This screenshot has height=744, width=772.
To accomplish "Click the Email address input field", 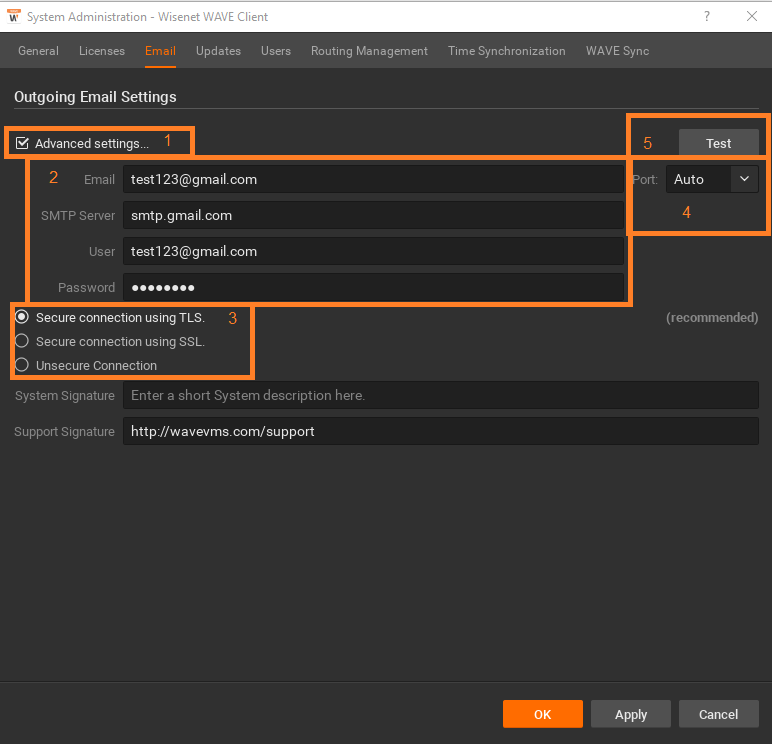I will tap(373, 179).
